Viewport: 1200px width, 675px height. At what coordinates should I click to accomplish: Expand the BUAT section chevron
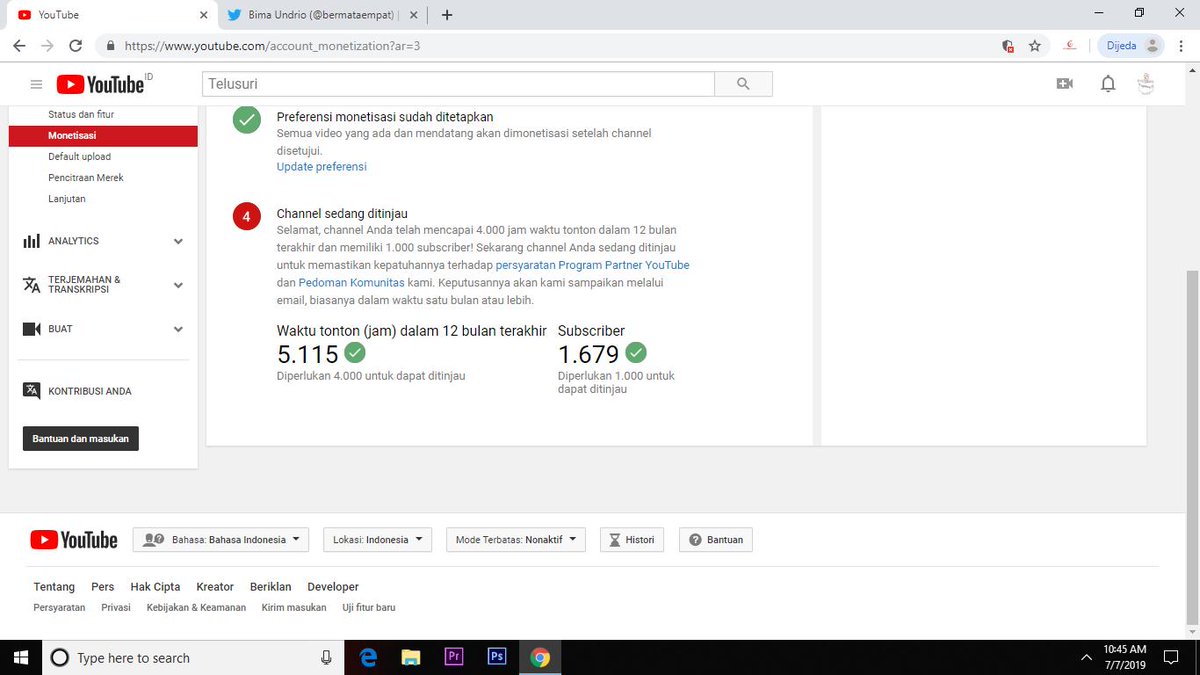178,329
